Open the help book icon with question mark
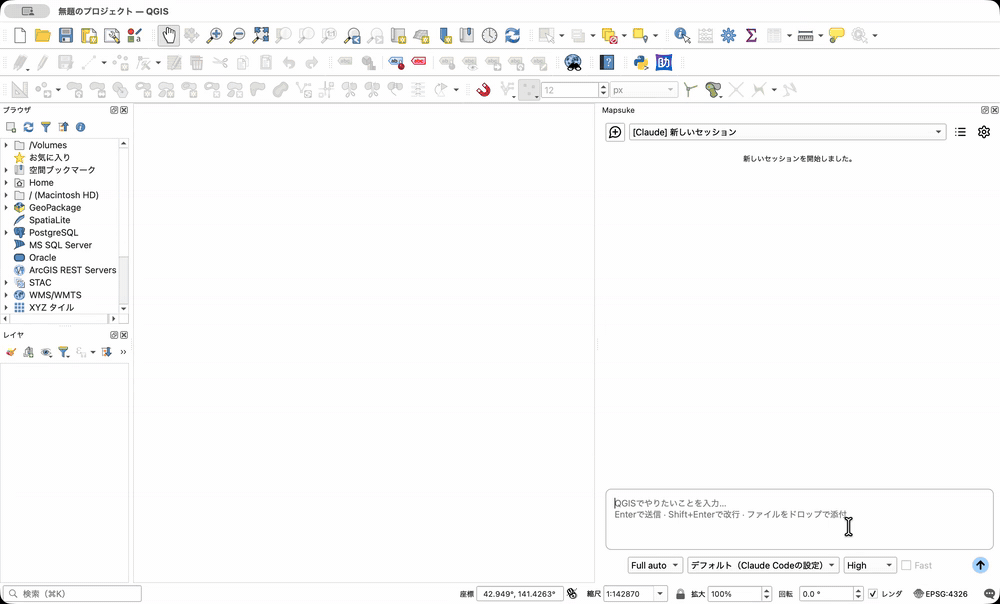 [x=607, y=63]
